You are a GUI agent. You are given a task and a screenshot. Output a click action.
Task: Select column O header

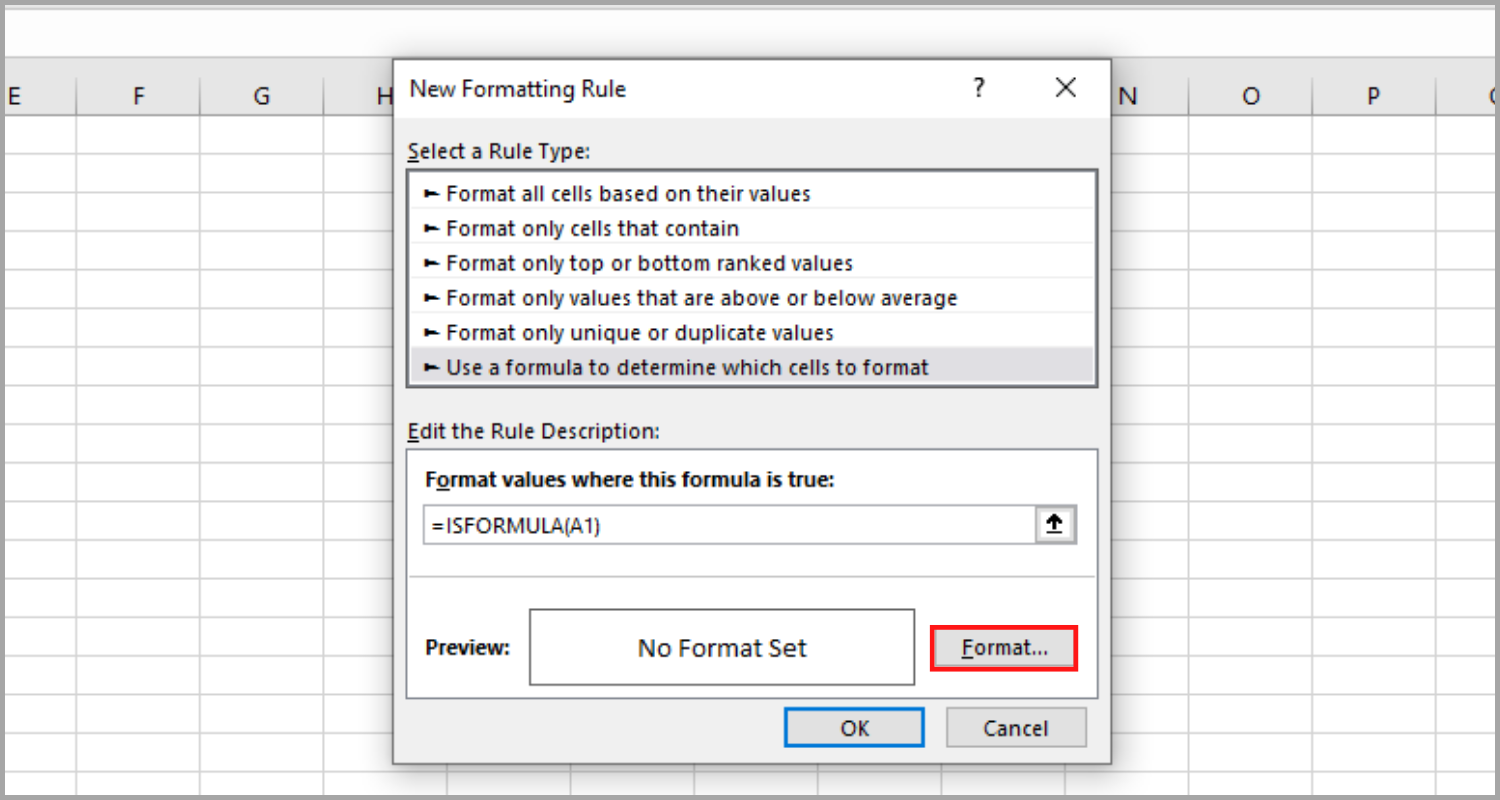pyautogui.click(x=1251, y=95)
